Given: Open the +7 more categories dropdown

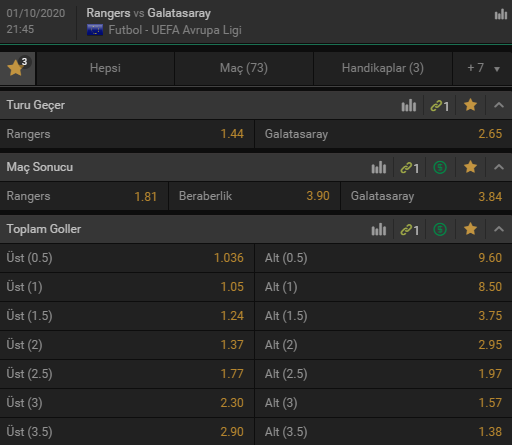Looking at the screenshot, I should [483, 68].
